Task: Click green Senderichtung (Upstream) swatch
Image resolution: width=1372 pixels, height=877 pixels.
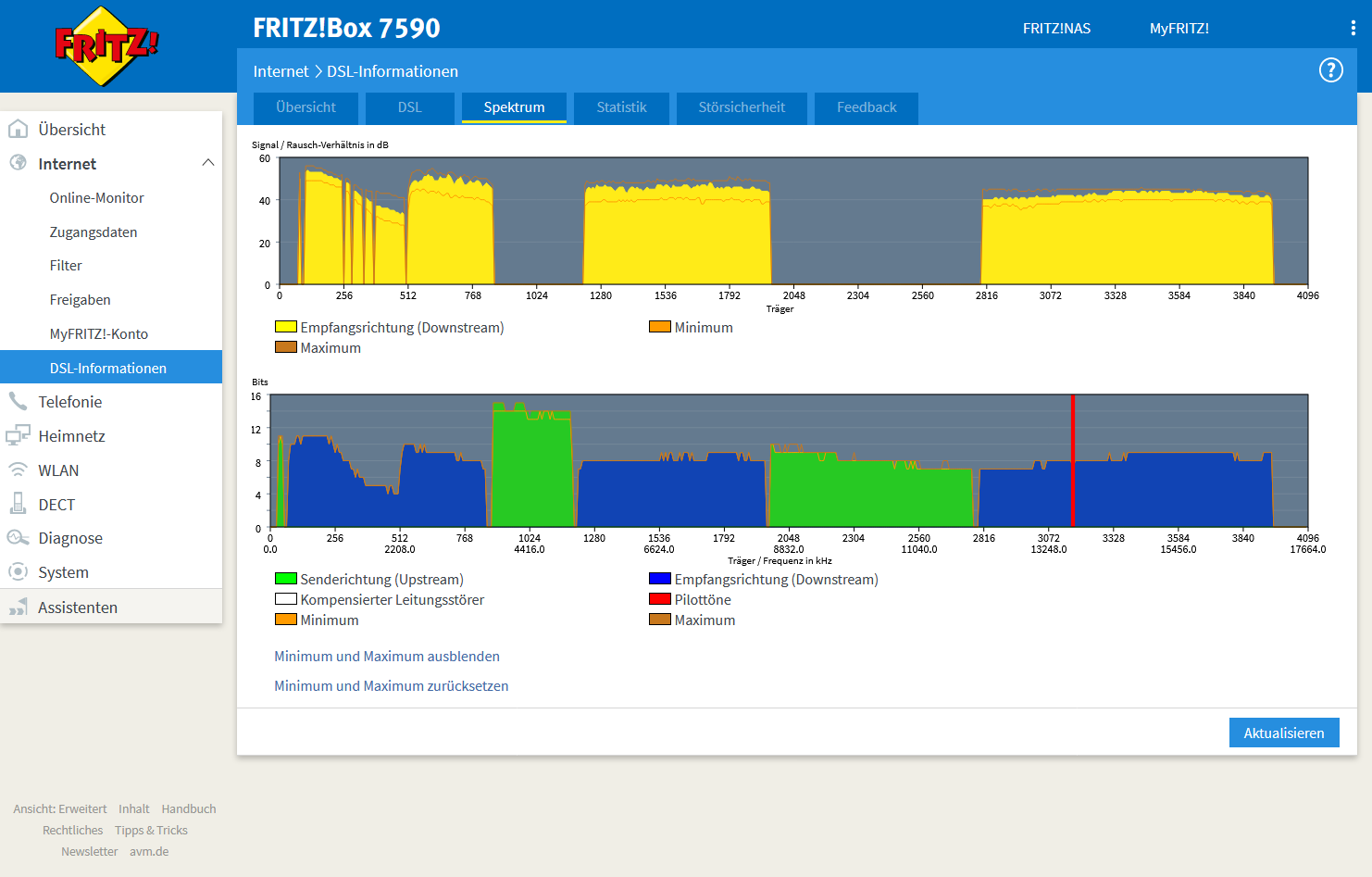Action: click(285, 578)
